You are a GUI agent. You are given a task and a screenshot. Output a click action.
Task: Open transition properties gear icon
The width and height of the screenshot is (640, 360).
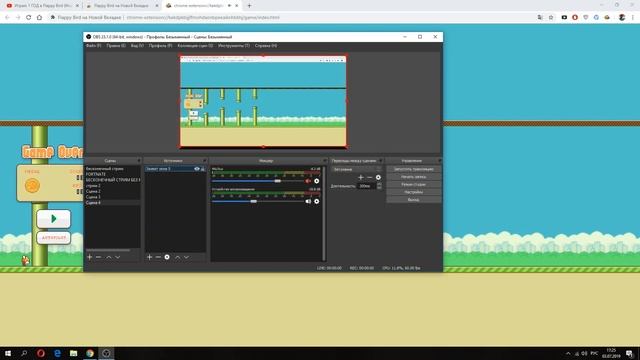378,178
